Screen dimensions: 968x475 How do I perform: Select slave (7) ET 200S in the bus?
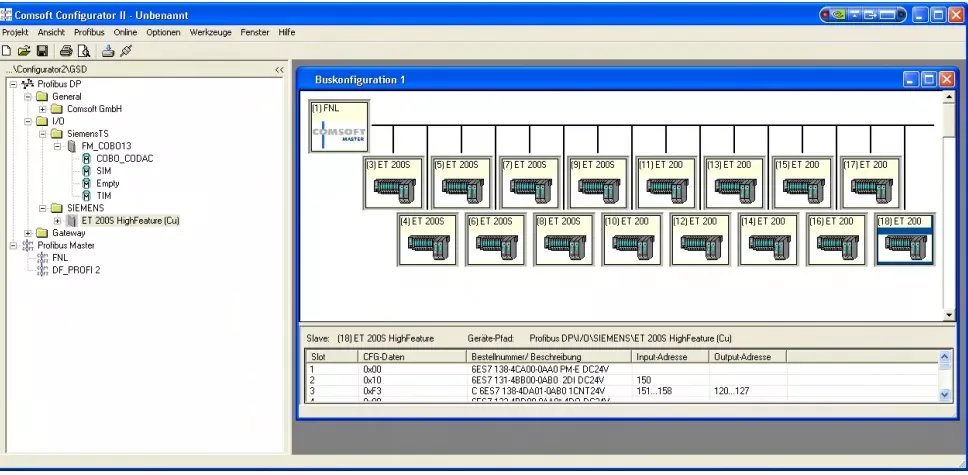coord(530,183)
